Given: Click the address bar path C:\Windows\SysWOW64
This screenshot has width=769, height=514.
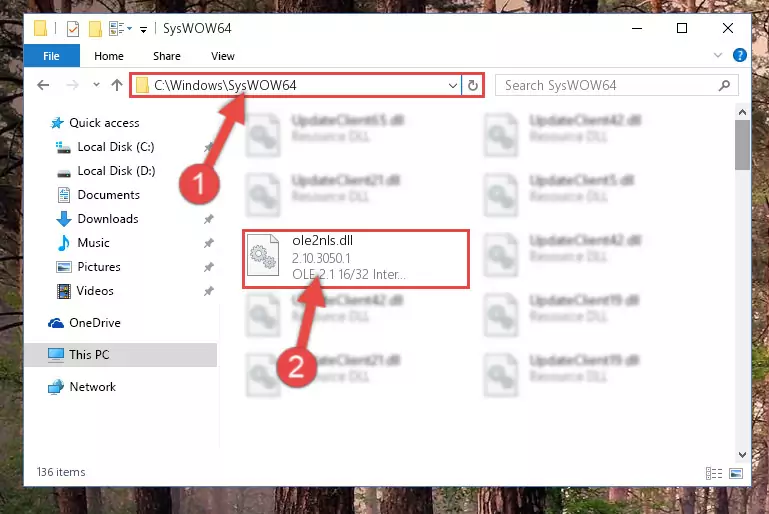Looking at the screenshot, I should [225, 85].
